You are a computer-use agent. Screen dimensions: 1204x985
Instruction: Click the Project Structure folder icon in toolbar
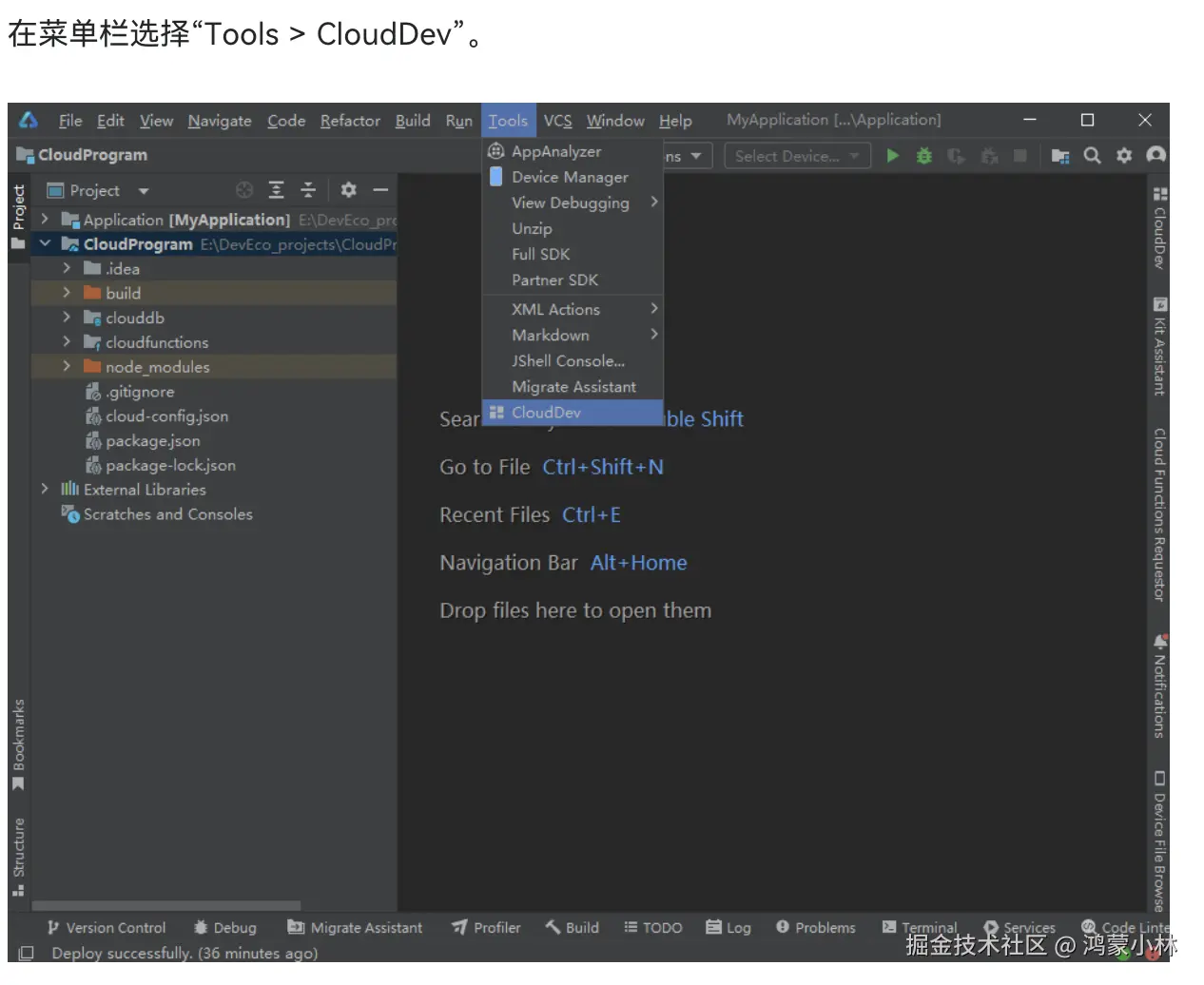(1060, 155)
